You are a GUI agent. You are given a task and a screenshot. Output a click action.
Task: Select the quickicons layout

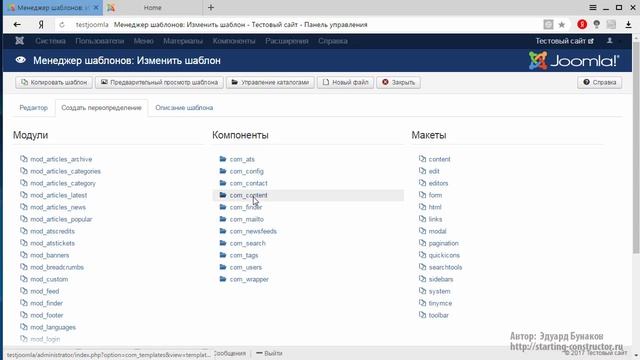coord(444,255)
